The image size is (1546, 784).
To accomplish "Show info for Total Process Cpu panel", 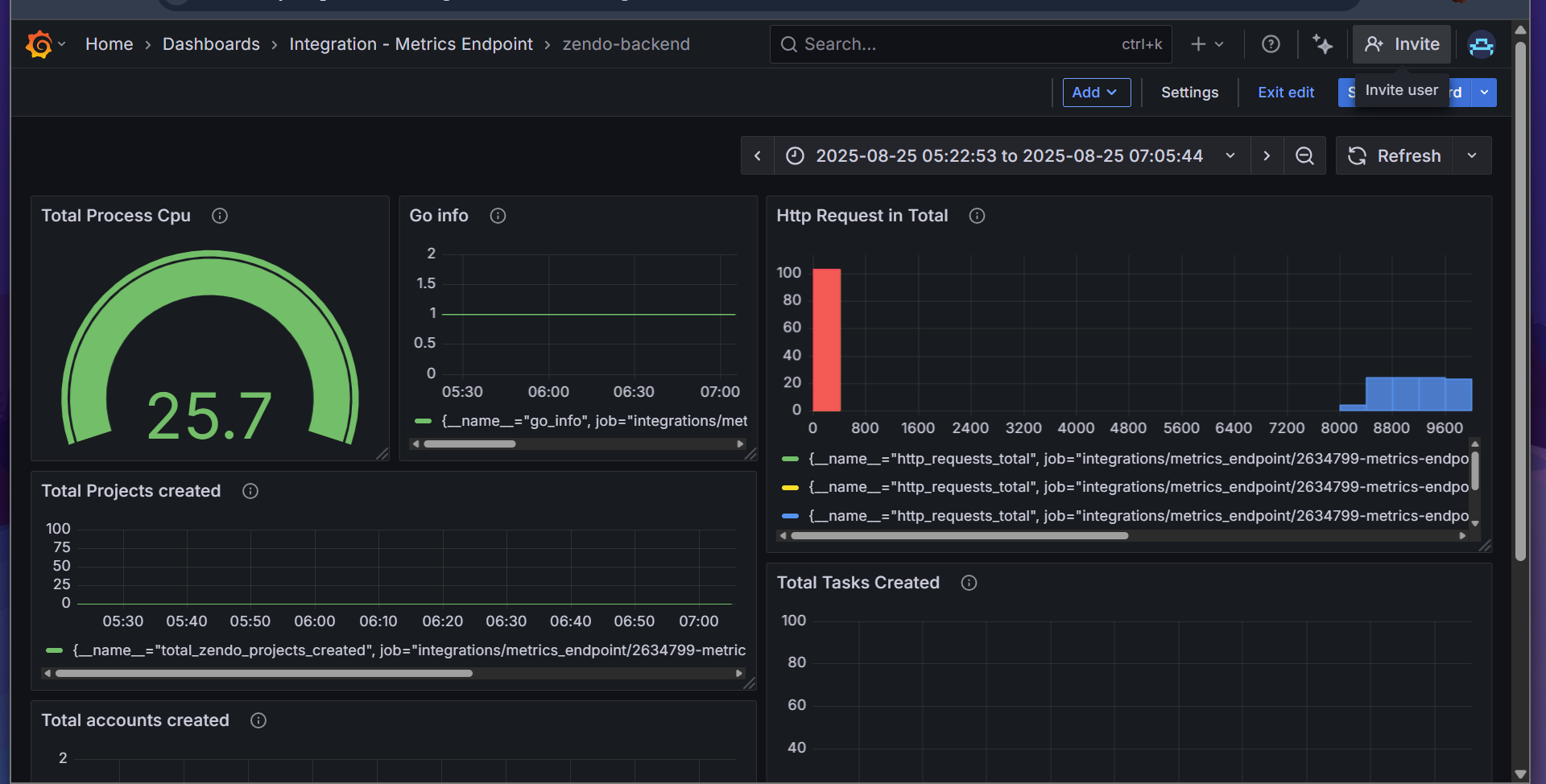I will pos(220,216).
